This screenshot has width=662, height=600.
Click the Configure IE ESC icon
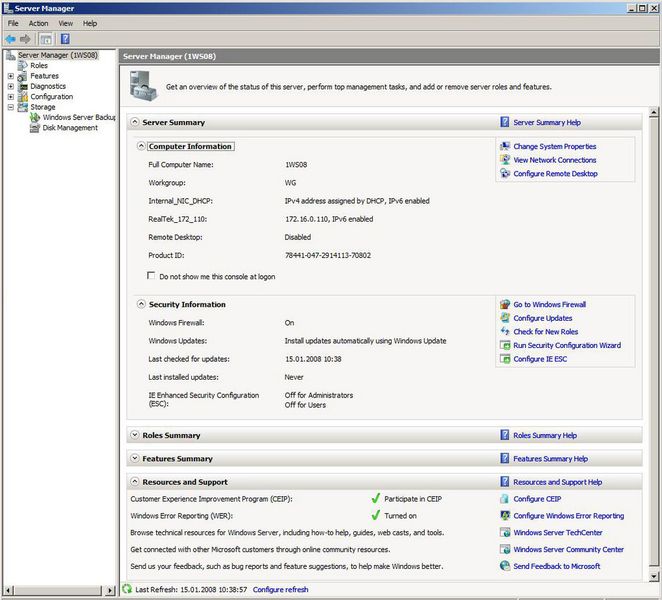click(505, 358)
